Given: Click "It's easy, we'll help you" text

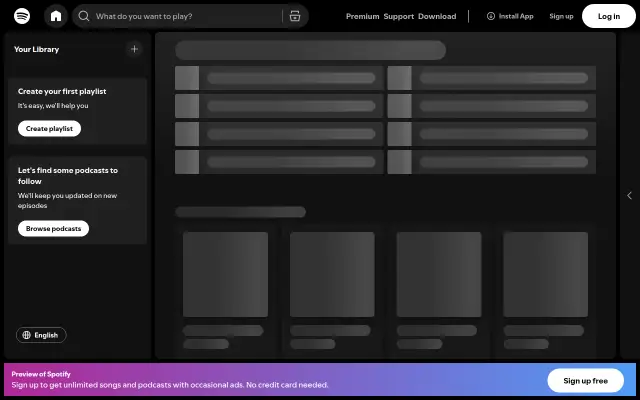Looking at the screenshot, I should pyautogui.click(x=53, y=106).
